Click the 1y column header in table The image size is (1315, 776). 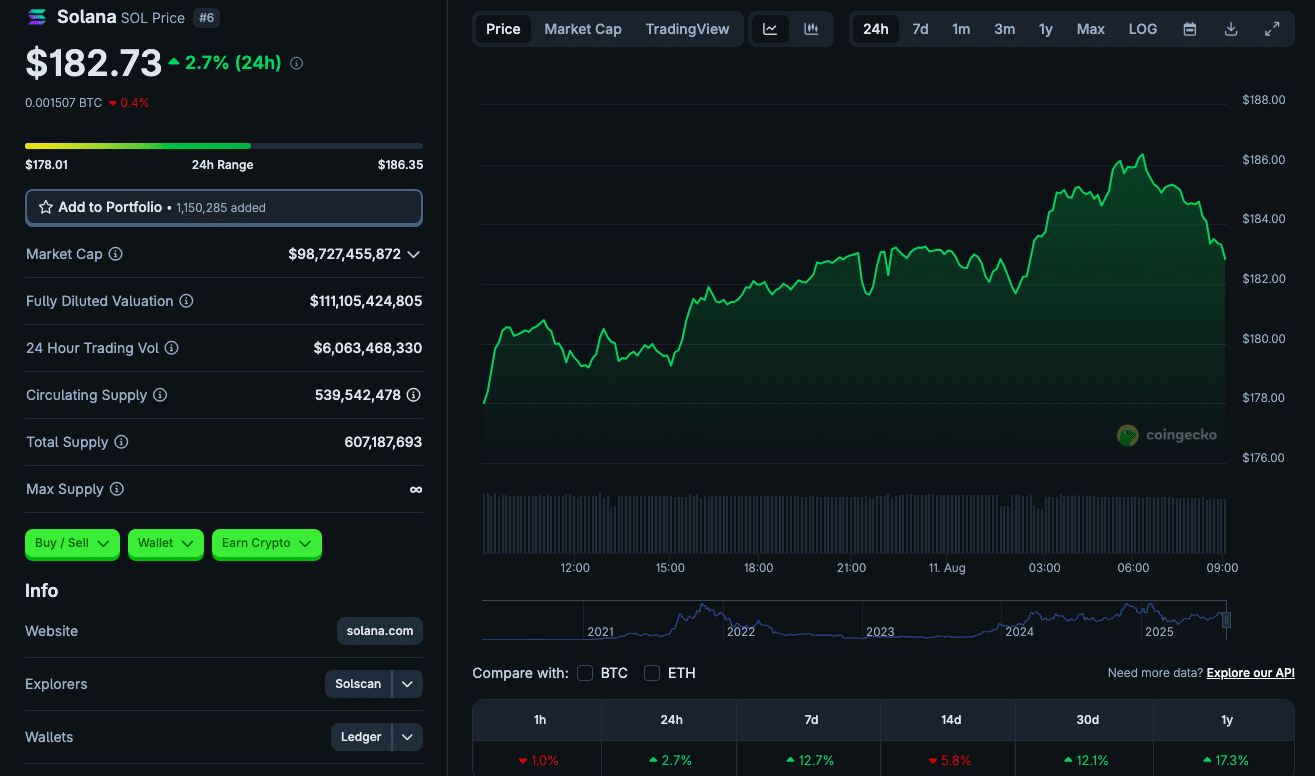coord(1227,720)
